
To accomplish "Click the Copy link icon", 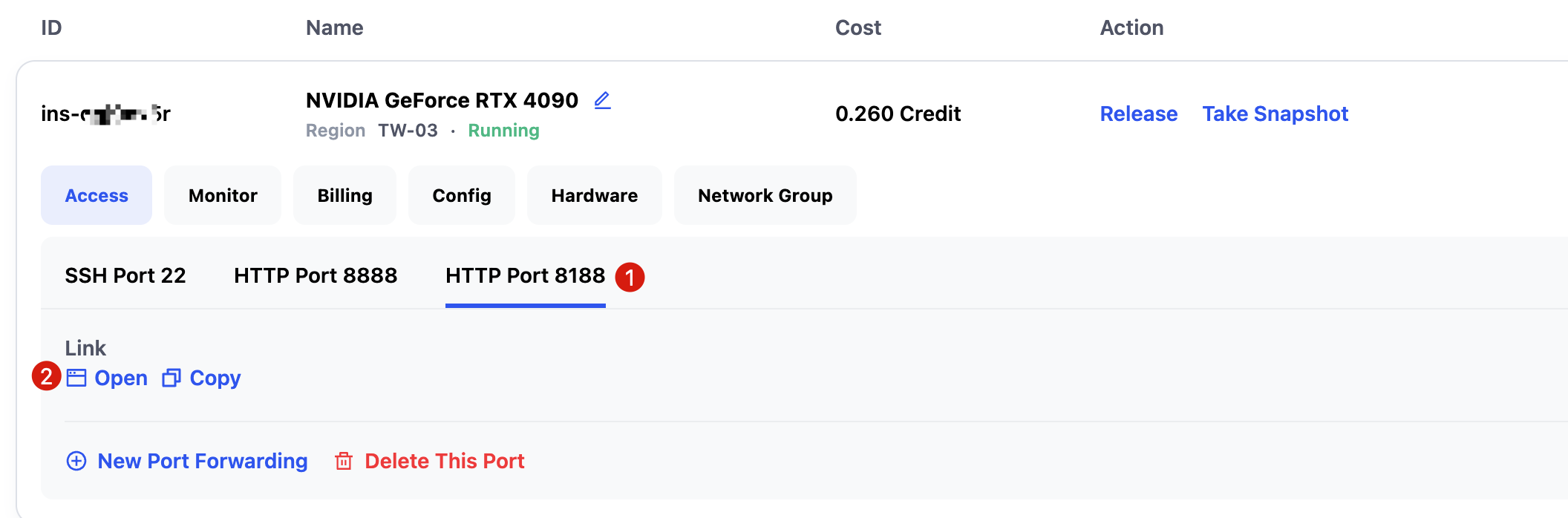I will click(171, 378).
